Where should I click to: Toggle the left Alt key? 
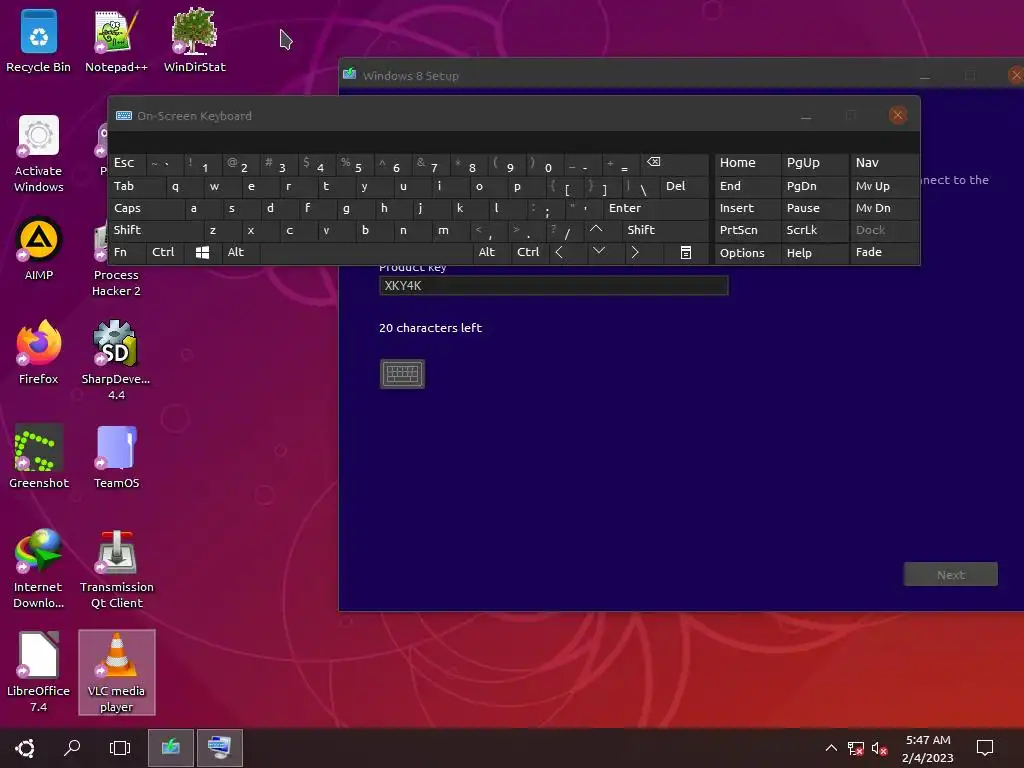click(240, 253)
